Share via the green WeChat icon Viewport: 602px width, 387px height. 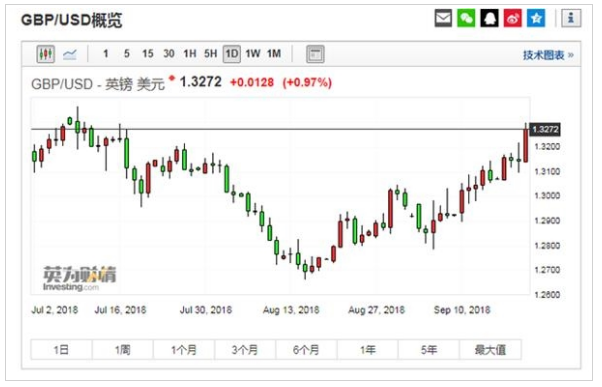coord(466,18)
